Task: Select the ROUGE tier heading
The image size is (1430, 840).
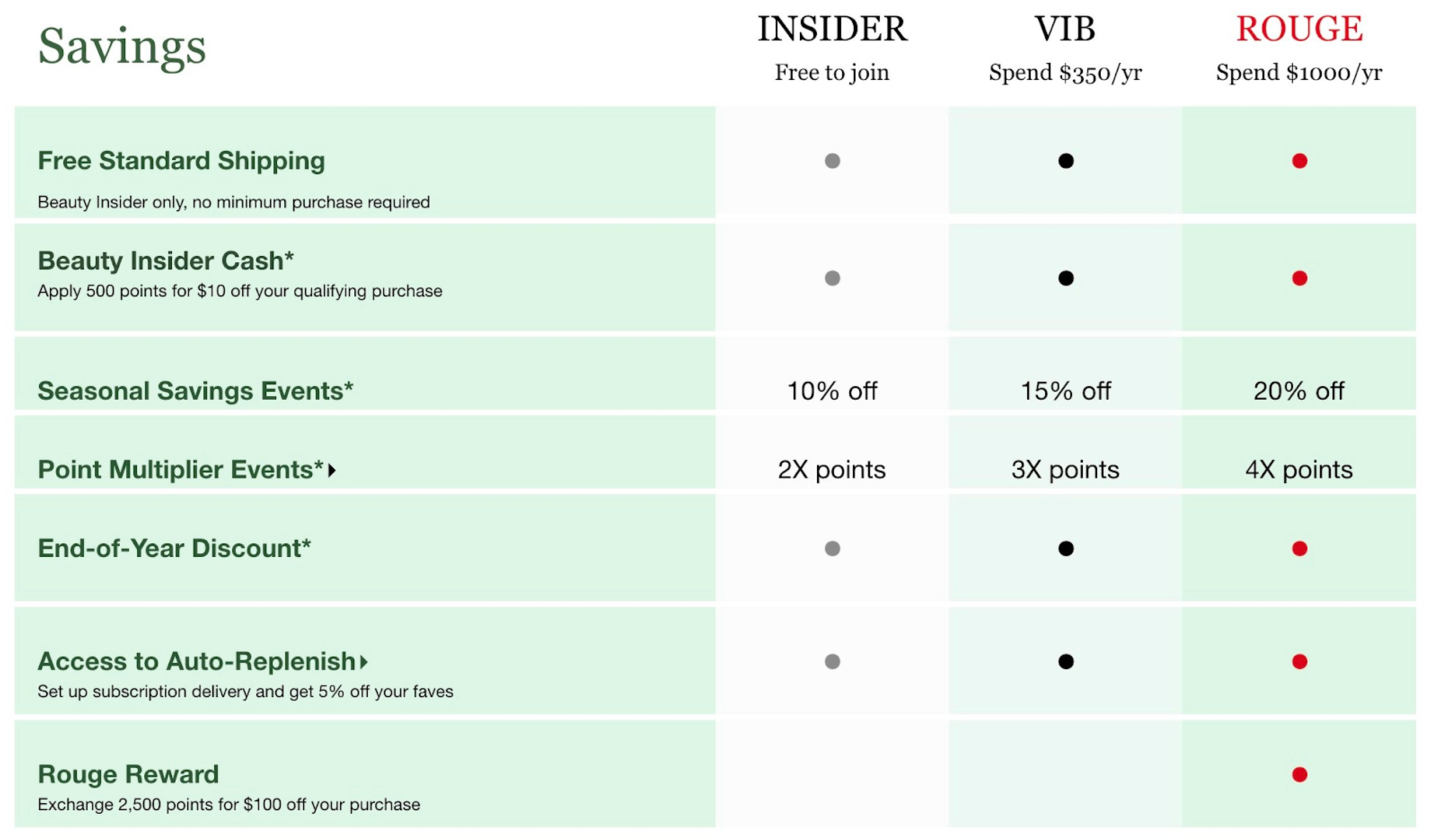Action: [1299, 29]
